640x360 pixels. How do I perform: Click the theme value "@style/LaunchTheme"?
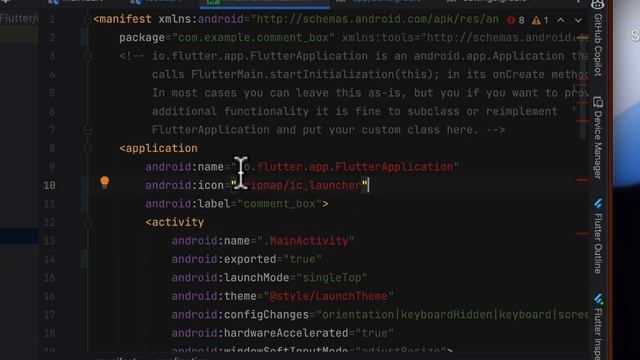click(329, 296)
